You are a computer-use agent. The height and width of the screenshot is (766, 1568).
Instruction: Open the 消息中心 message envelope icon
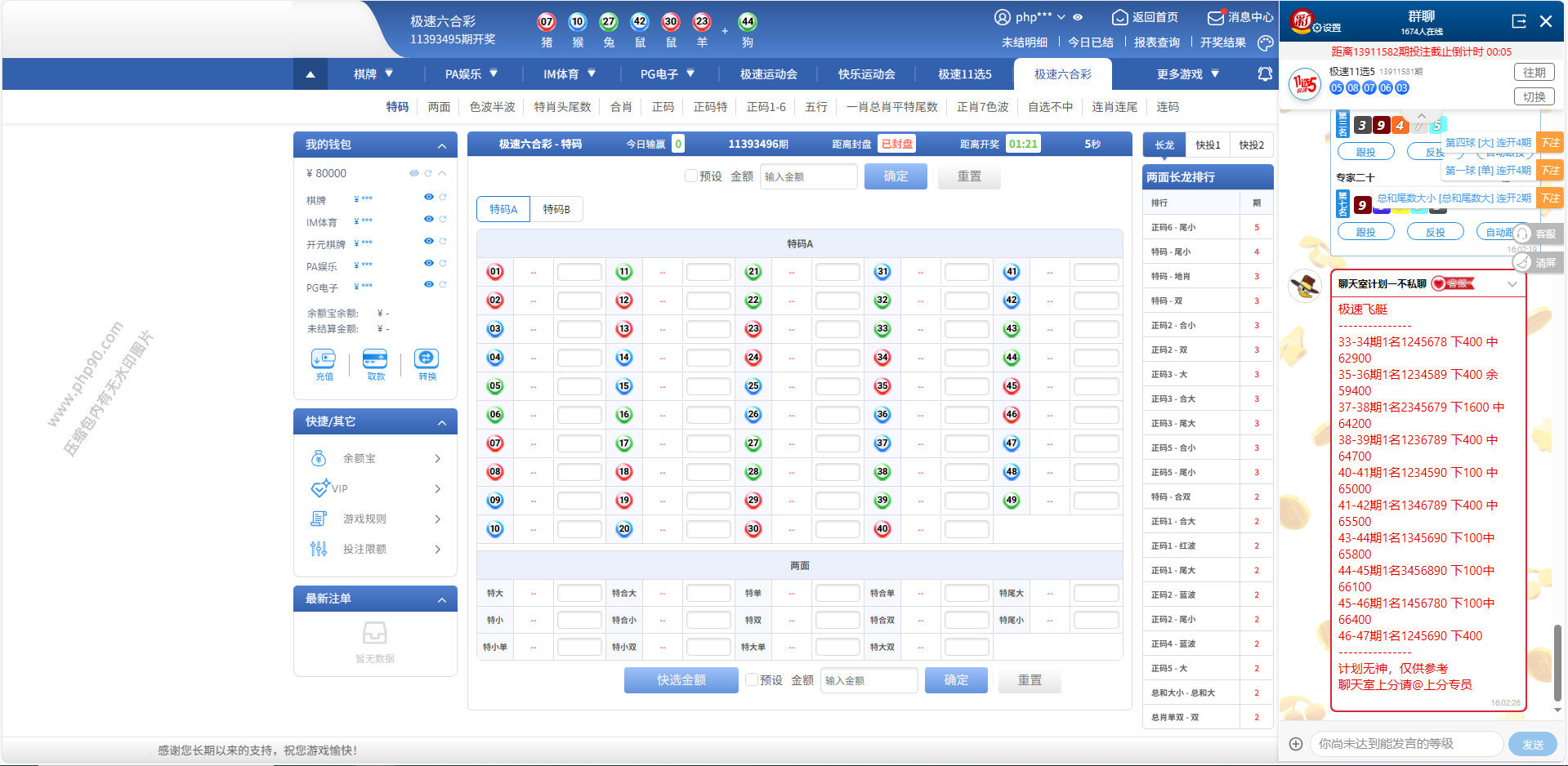pyautogui.click(x=1216, y=17)
